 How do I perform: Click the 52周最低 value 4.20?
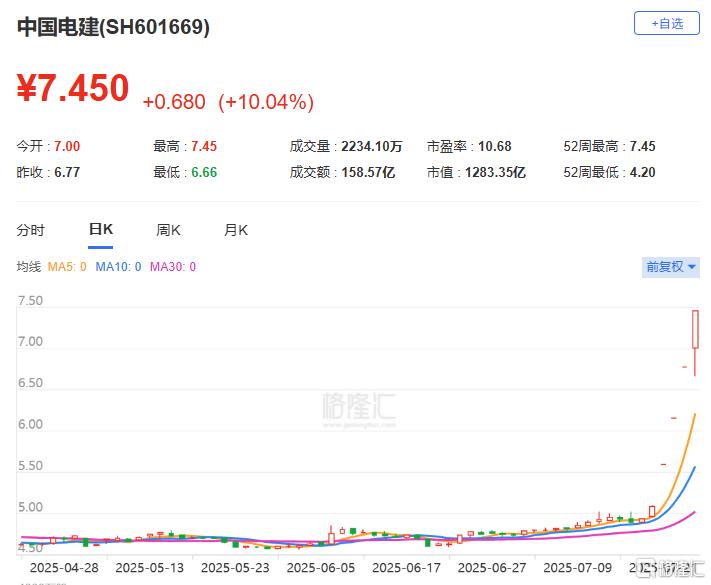point(643,172)
